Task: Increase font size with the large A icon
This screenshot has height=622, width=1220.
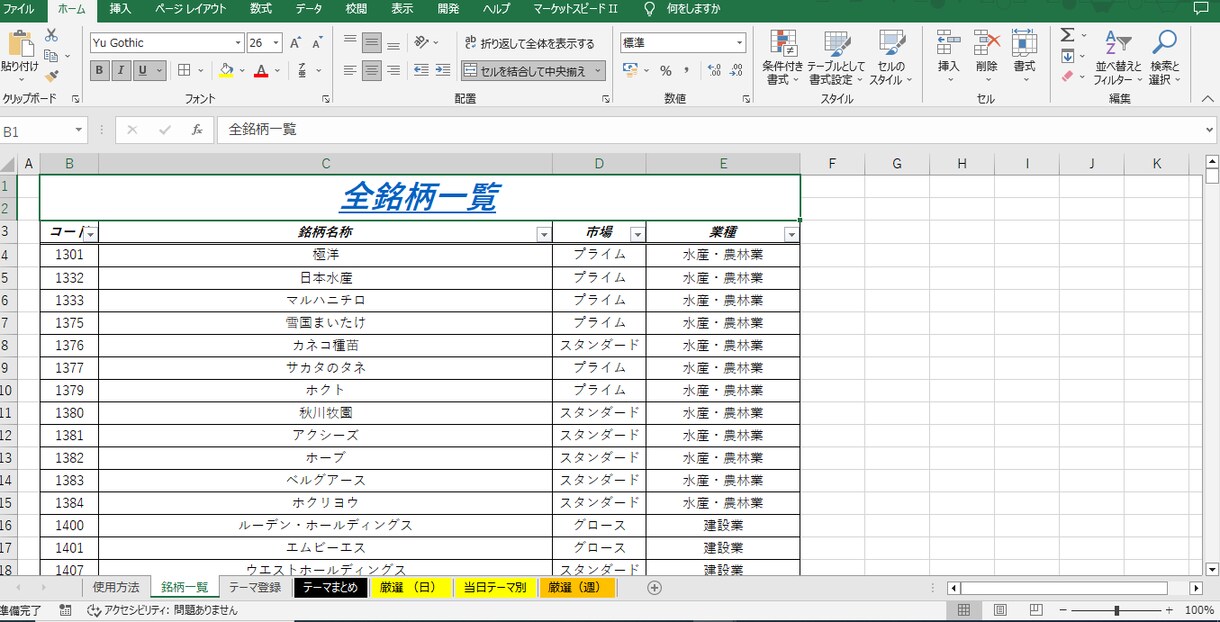Action: click(x=296, y=43)
